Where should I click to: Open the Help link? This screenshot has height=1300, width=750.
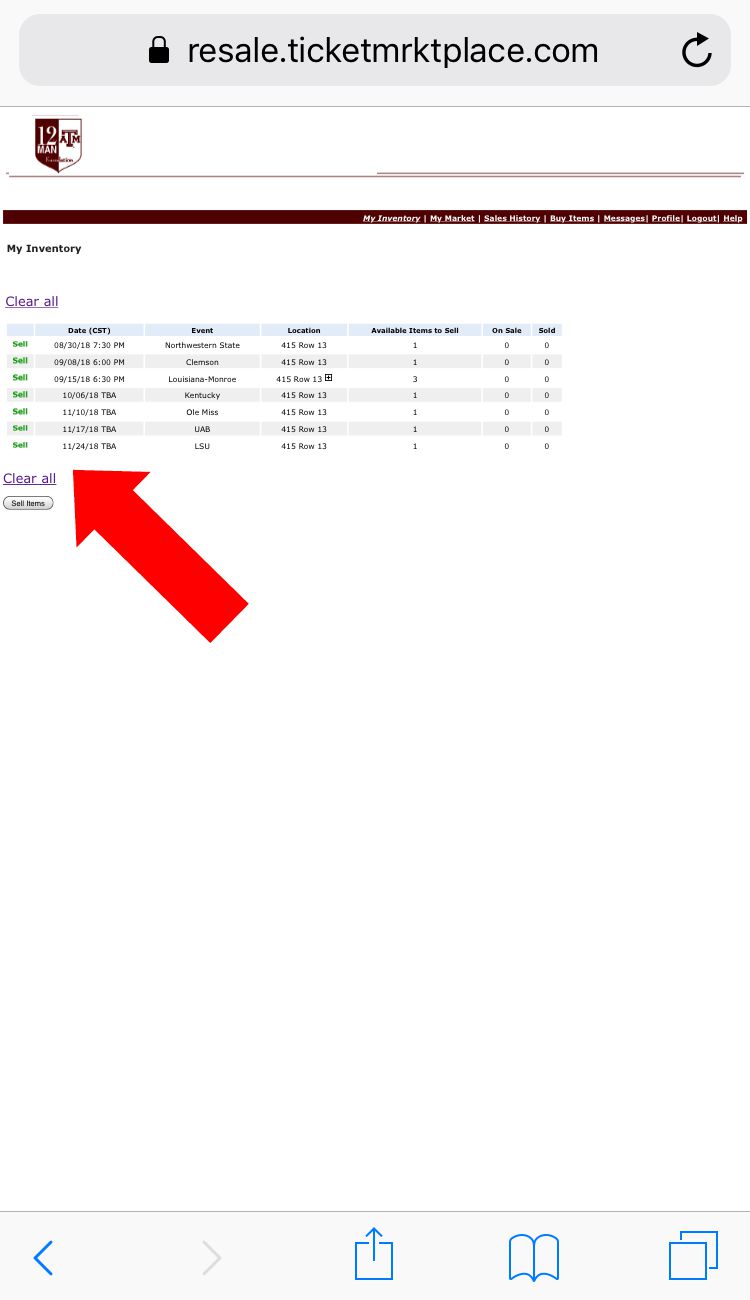pos(733,218)
